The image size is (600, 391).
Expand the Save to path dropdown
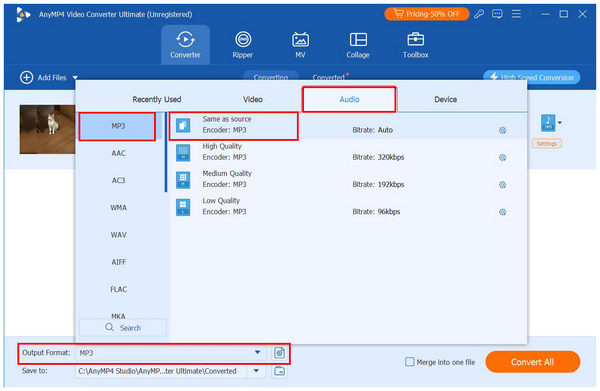pos(256,371)
